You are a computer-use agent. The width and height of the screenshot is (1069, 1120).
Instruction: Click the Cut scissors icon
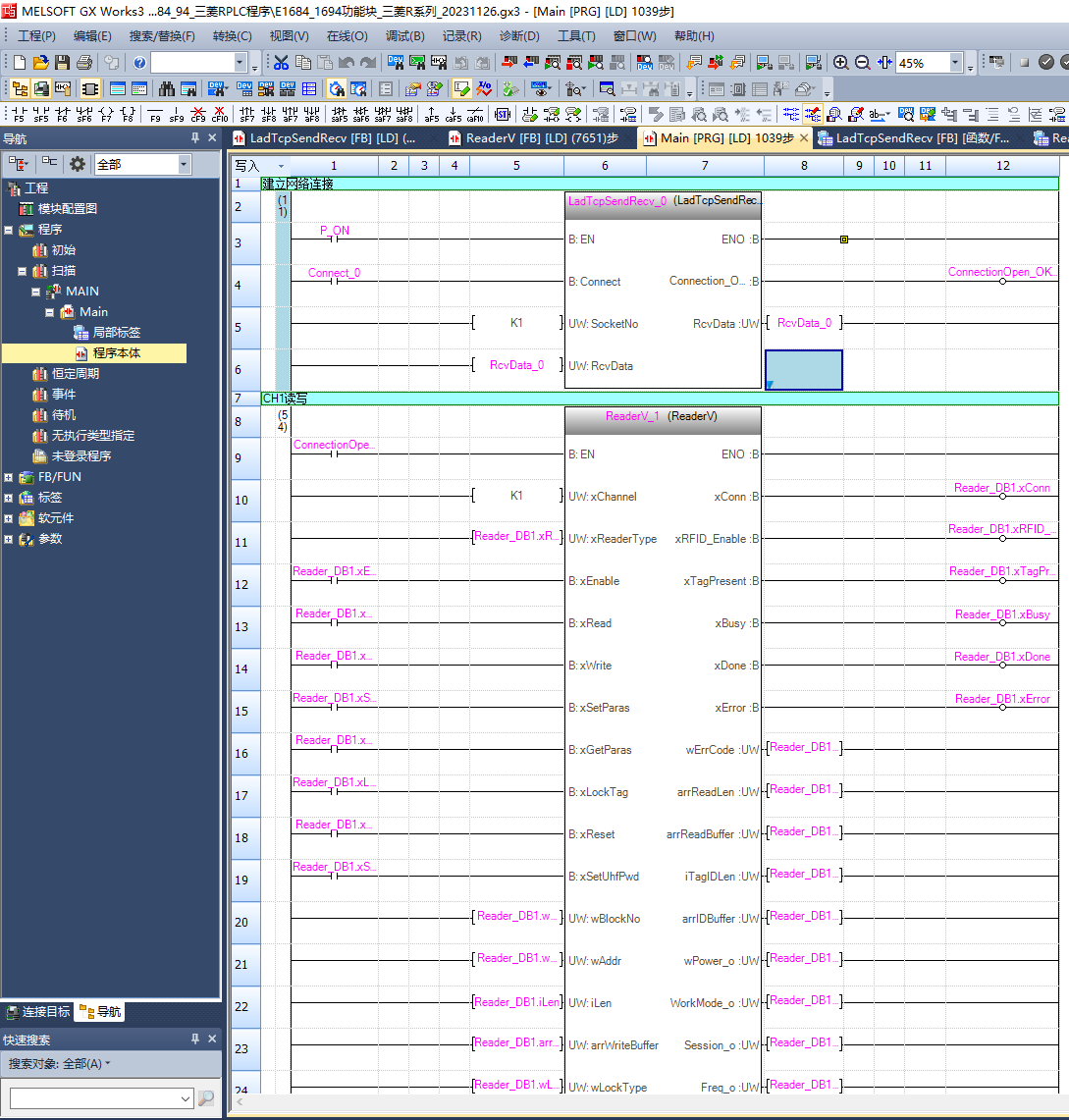point(282,63)
